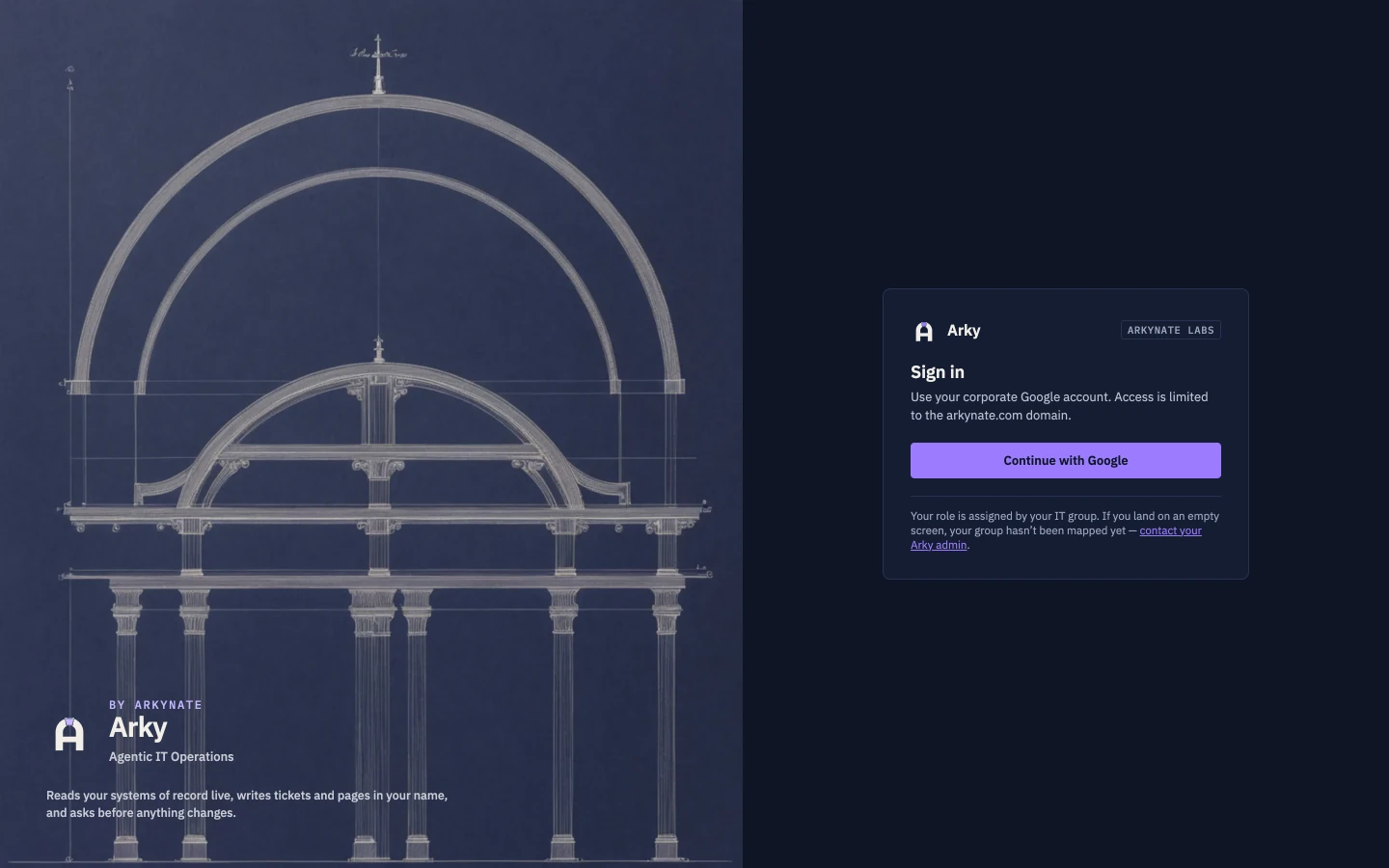Click the BY ARKYNATE label
This screenshot has width=1389, height=868.
click(x=156, y=705)
